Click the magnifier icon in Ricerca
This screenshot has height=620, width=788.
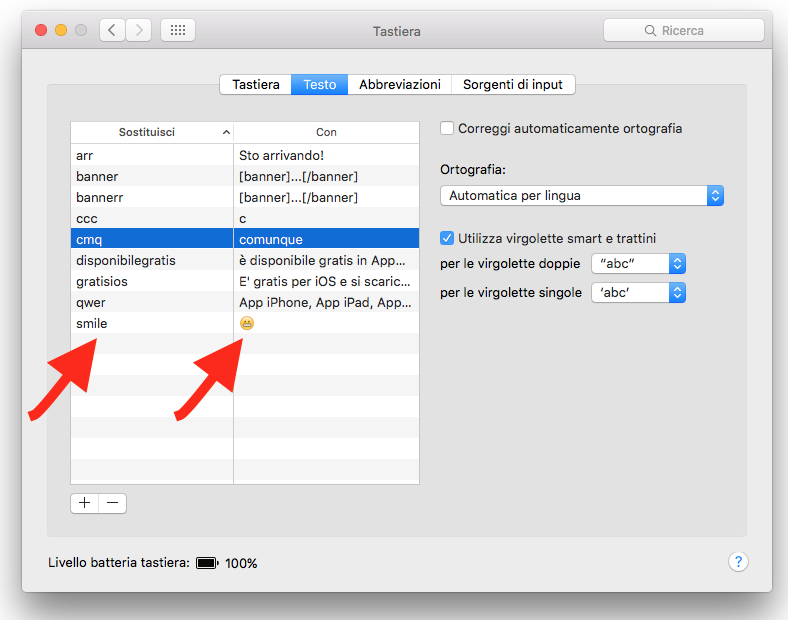point(650,31)
